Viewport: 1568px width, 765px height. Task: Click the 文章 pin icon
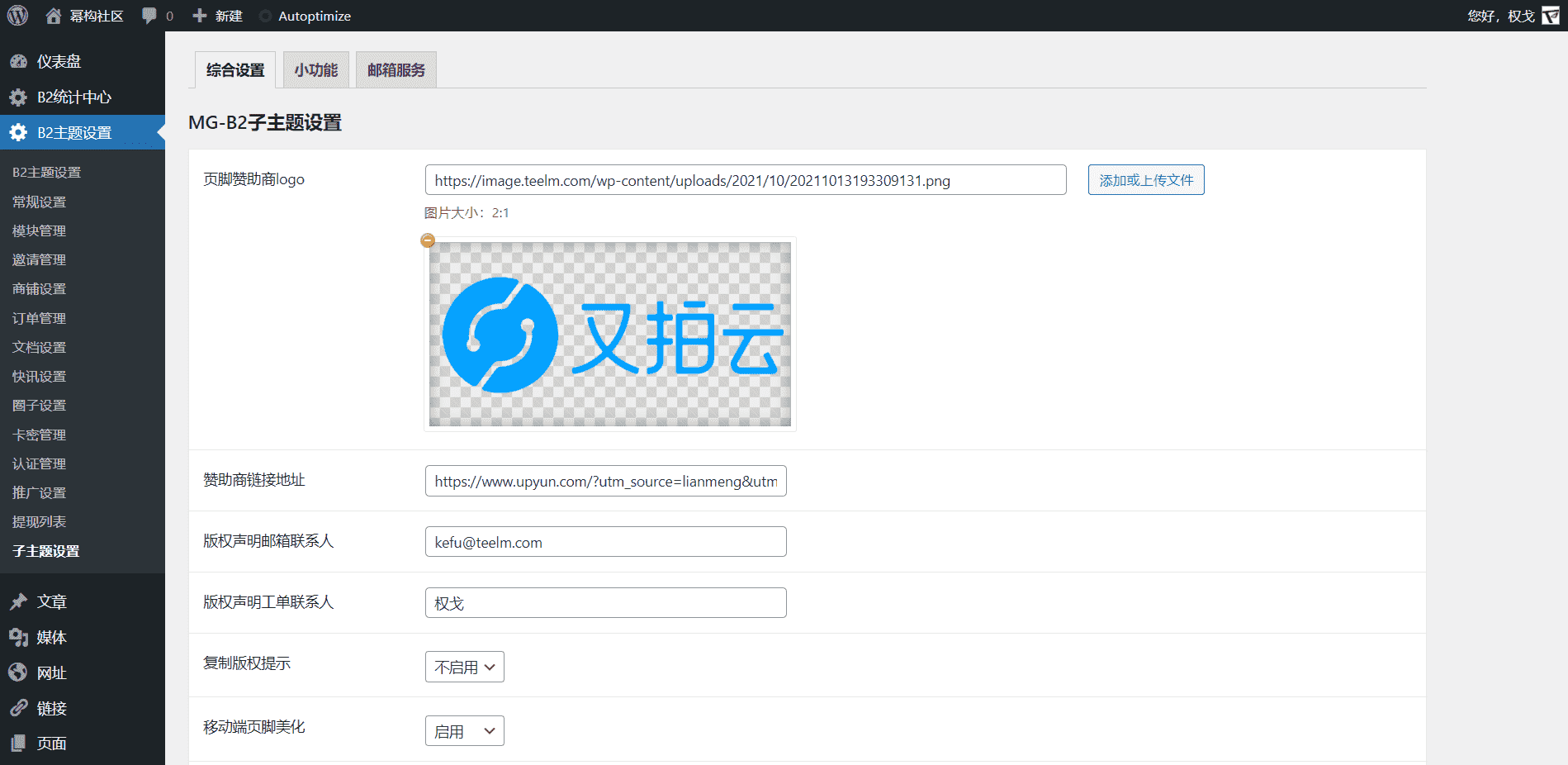tap(18, 601)
